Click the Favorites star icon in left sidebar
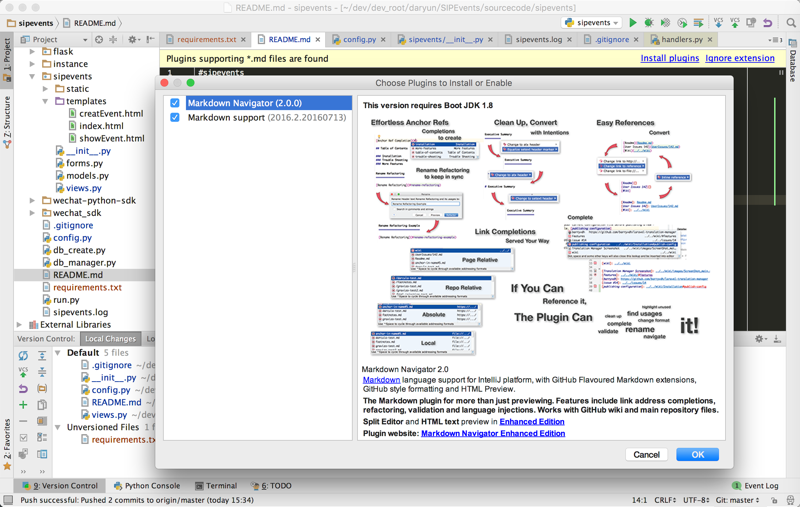 [7, 466]
